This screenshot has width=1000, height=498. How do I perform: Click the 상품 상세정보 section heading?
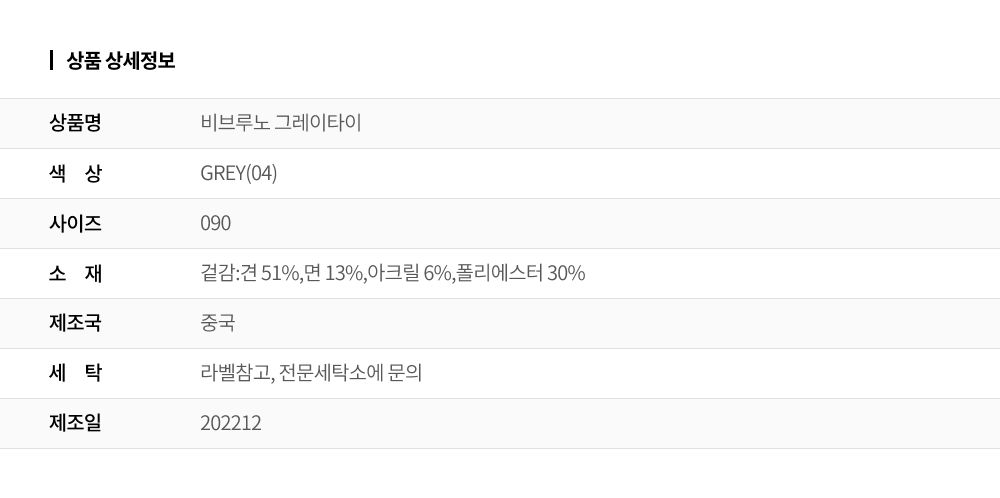pos(121,61)
